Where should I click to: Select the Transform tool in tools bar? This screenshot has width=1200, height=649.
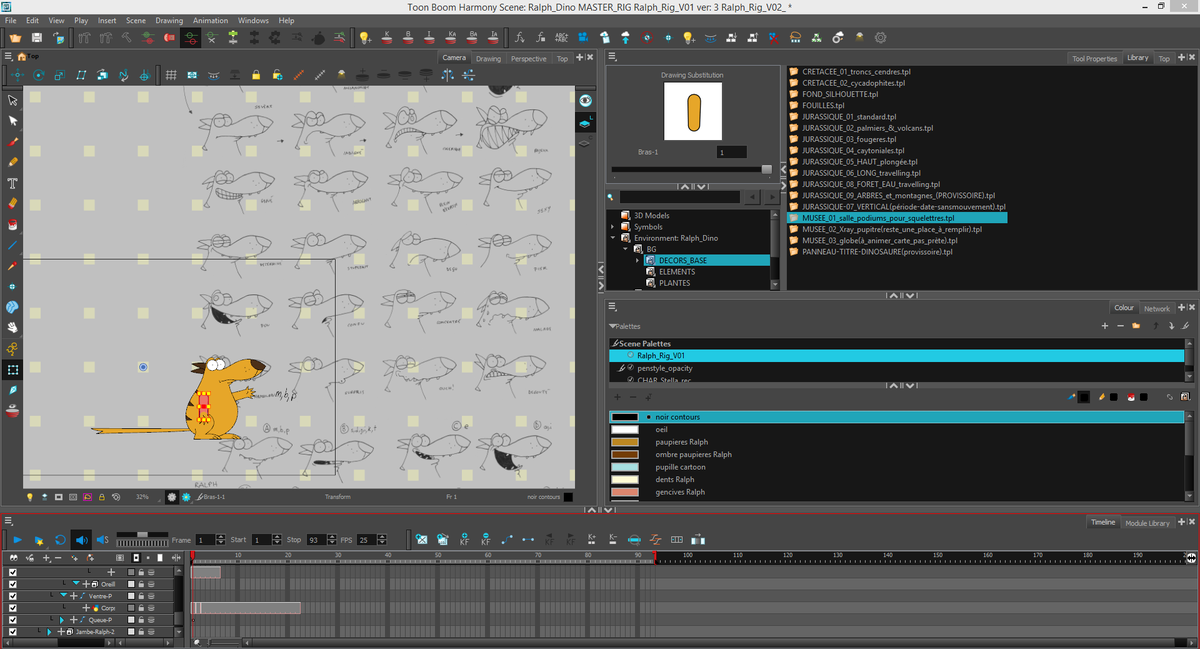point(13,369)
